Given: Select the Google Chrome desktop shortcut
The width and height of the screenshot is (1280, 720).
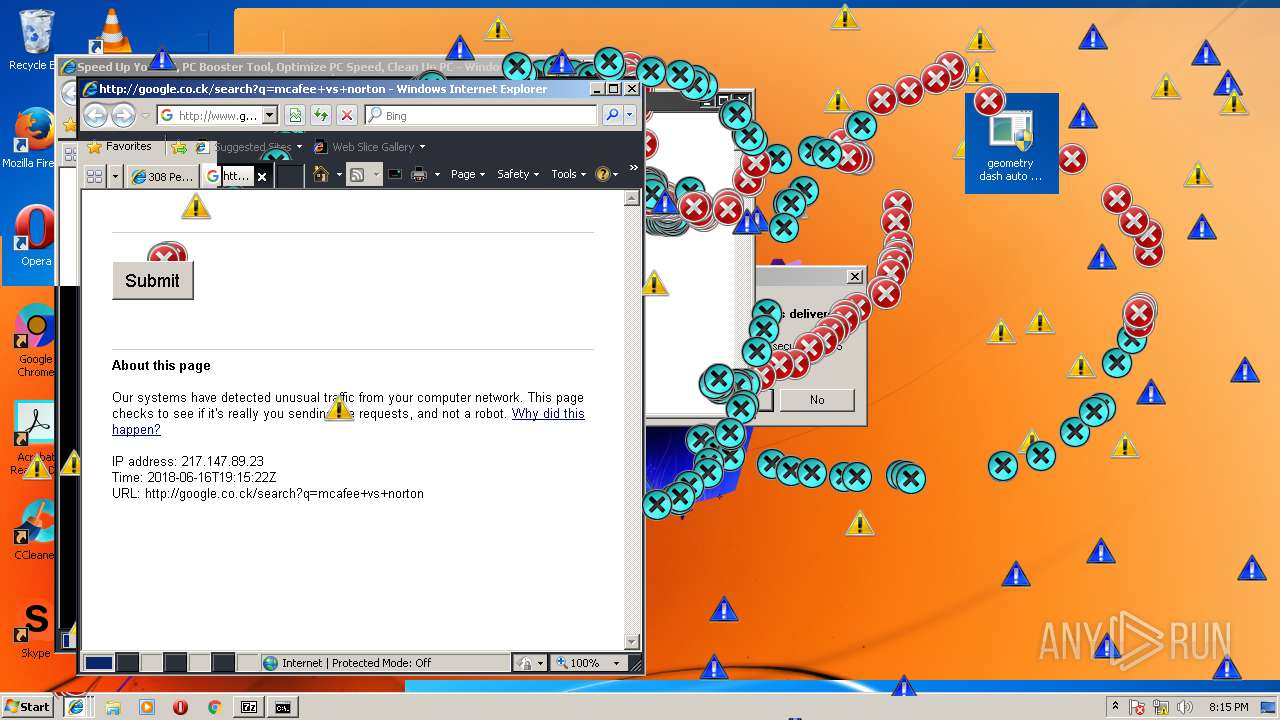Looking at the screenshot, I should click(35, 342).
